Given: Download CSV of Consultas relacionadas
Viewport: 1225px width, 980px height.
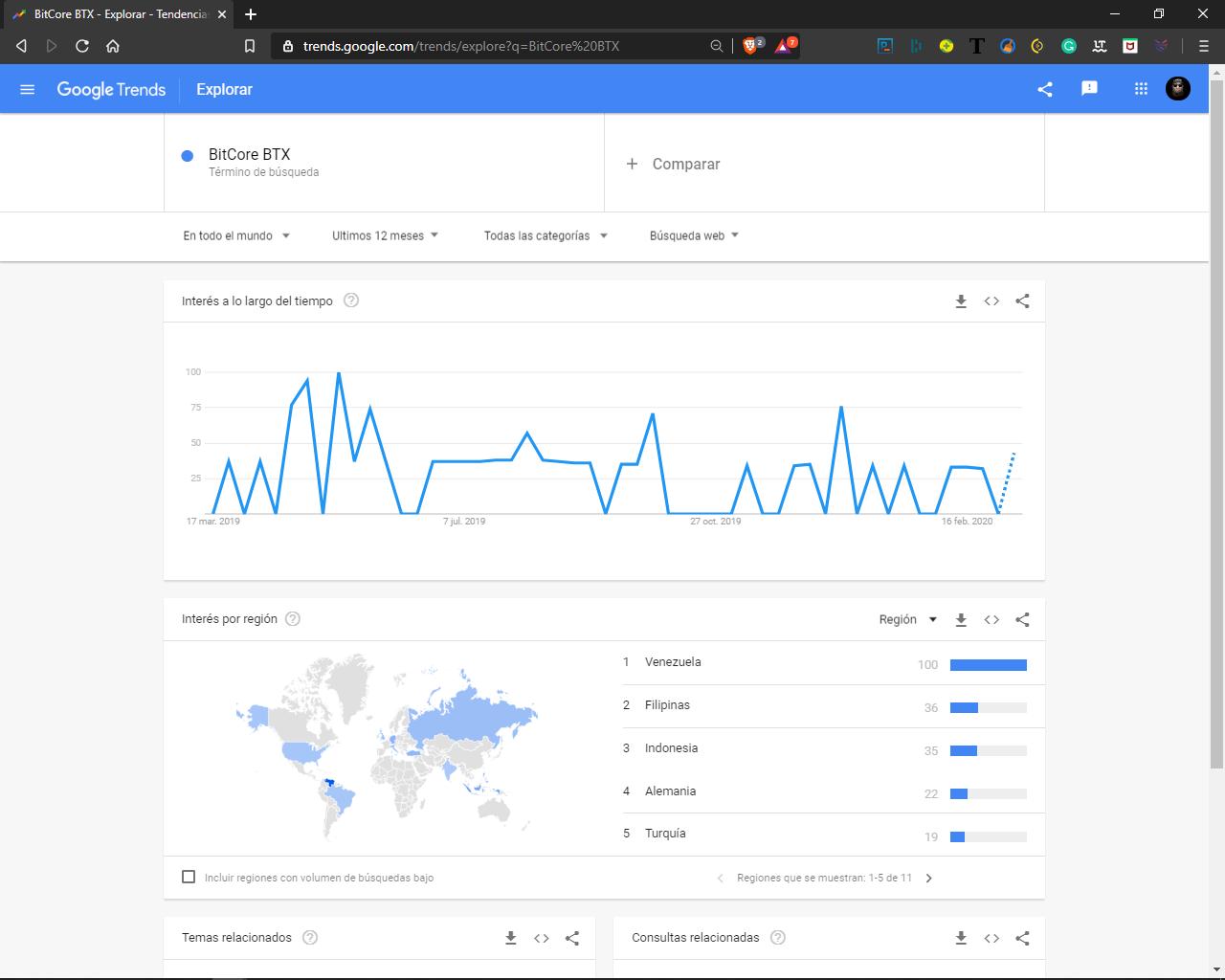Looking at the screenshot, I should [961, 939].
